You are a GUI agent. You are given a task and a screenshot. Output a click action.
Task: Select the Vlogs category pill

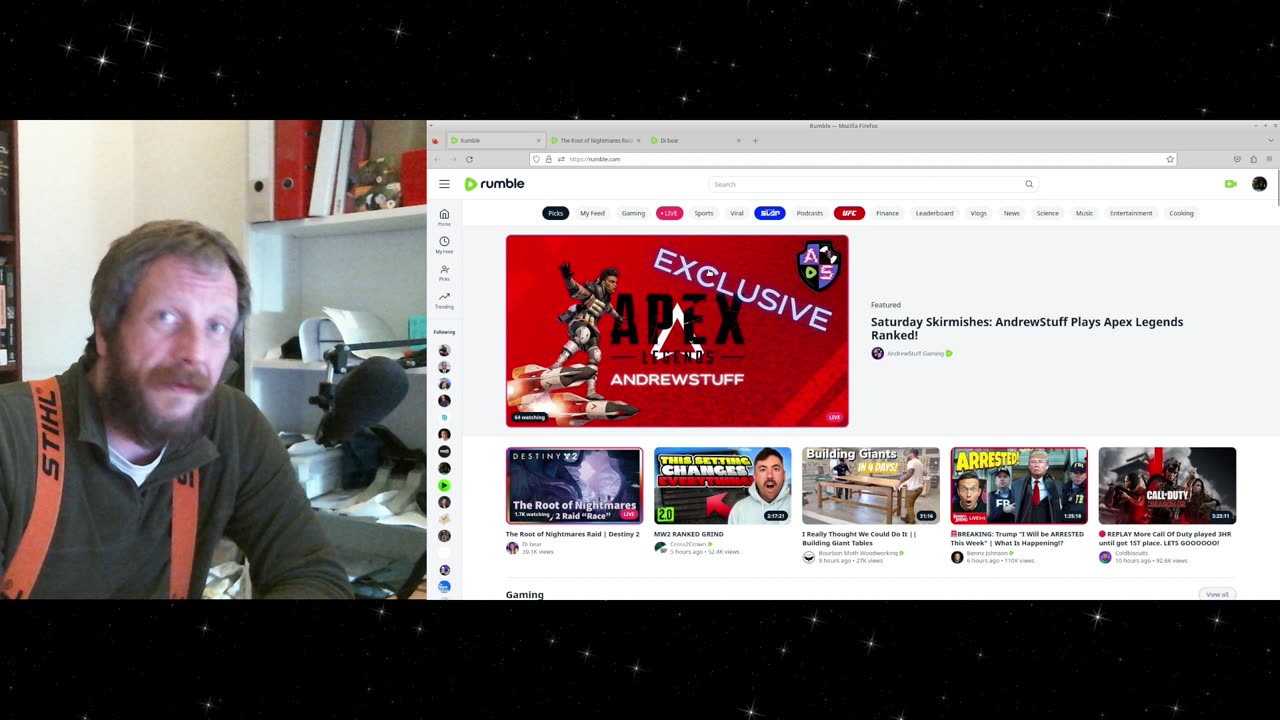(978, 213)
